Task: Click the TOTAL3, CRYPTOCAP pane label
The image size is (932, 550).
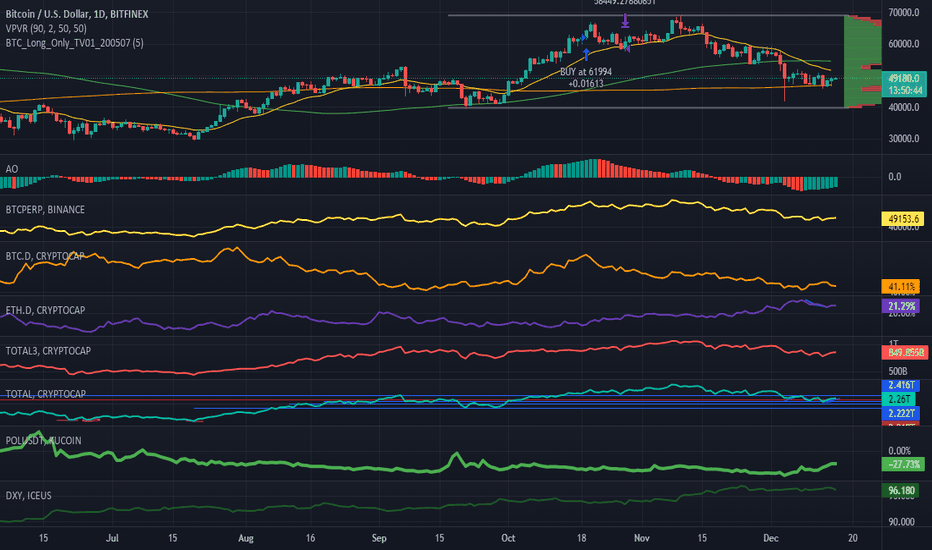Action: (48, 351)
